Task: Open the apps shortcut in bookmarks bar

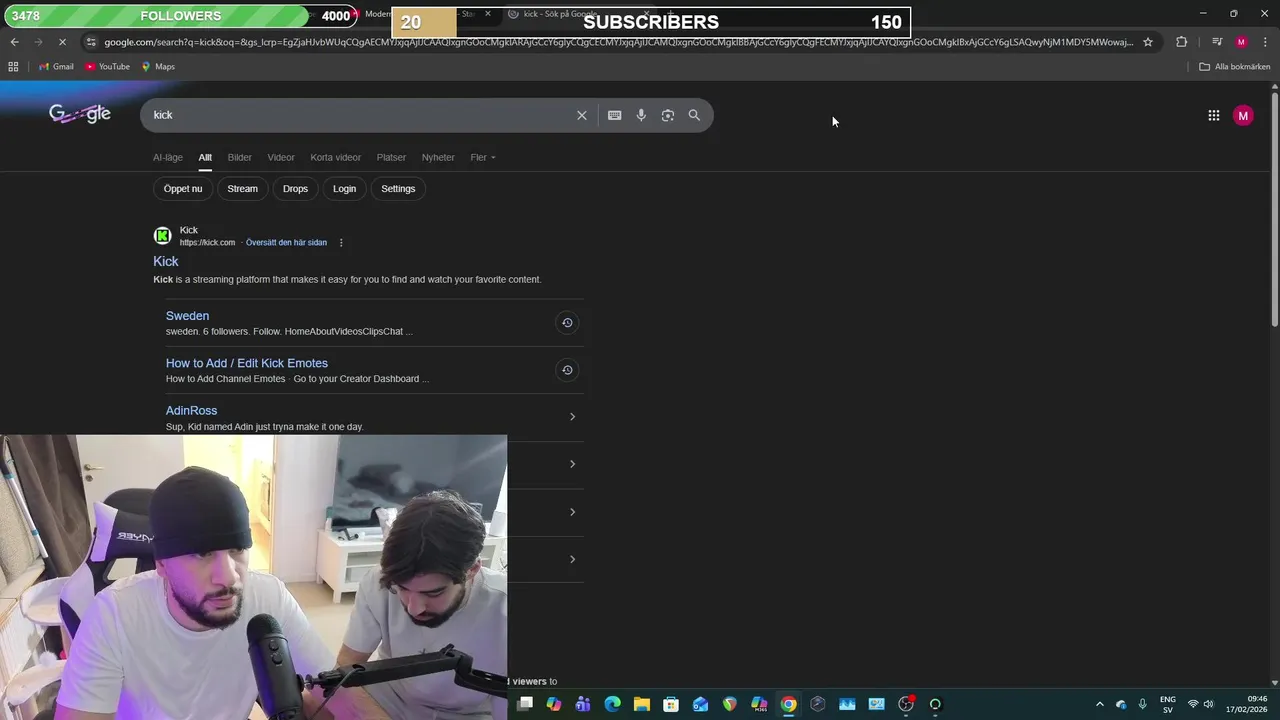Action: tap(13, 67)
